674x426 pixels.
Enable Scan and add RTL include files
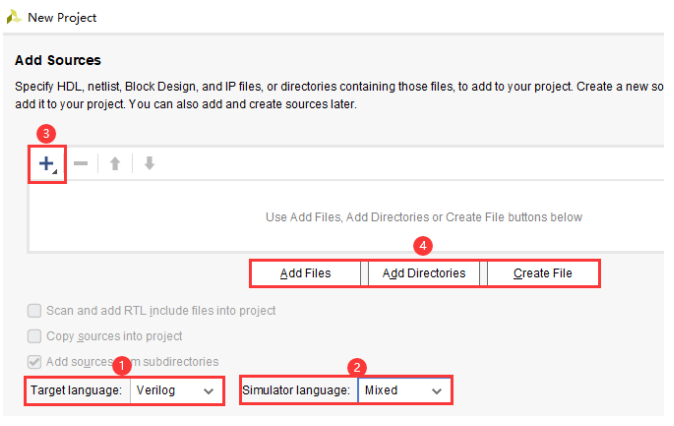[x=36, y=311]
